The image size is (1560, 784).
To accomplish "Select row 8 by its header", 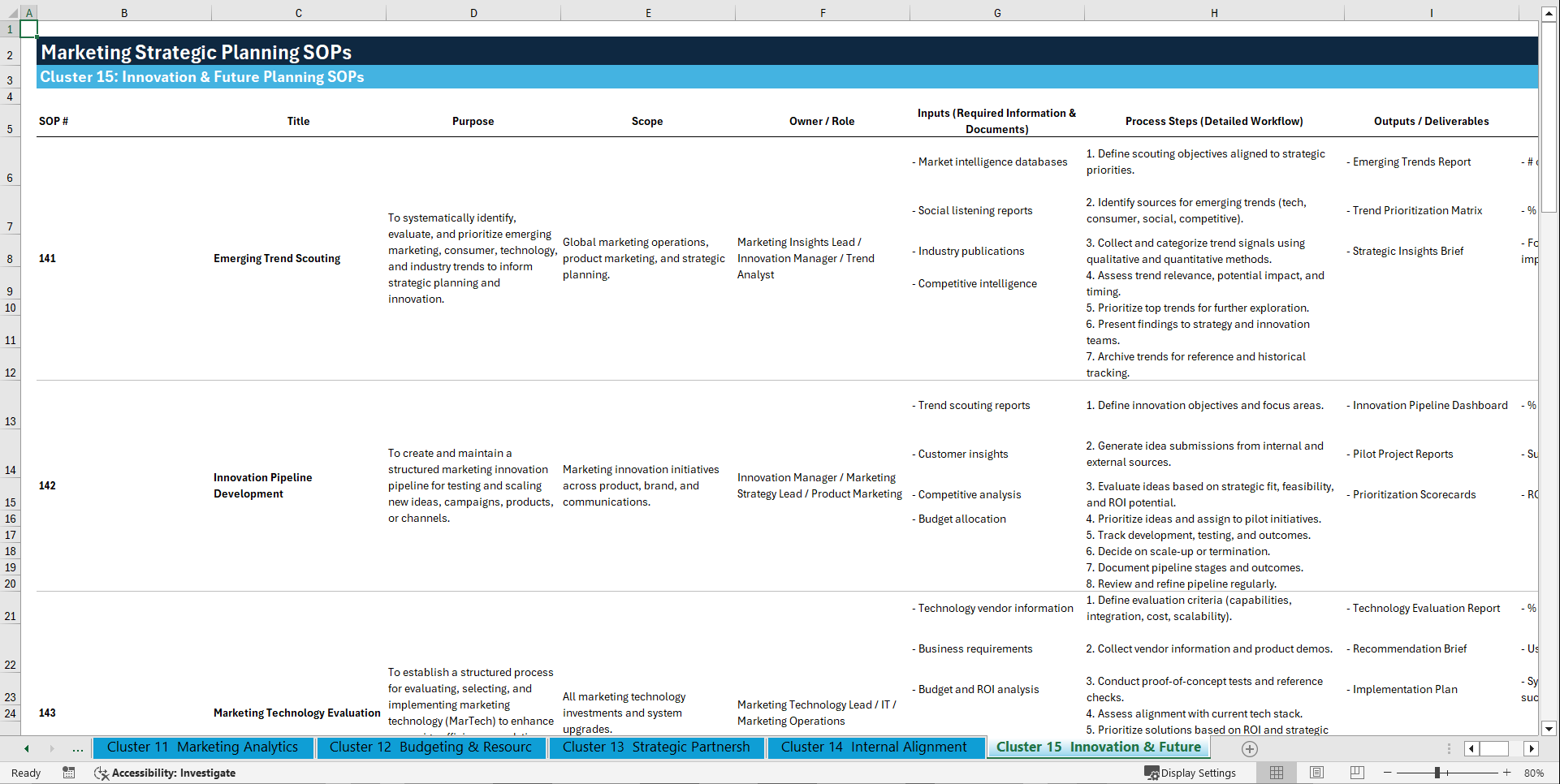I will point(10,258).
